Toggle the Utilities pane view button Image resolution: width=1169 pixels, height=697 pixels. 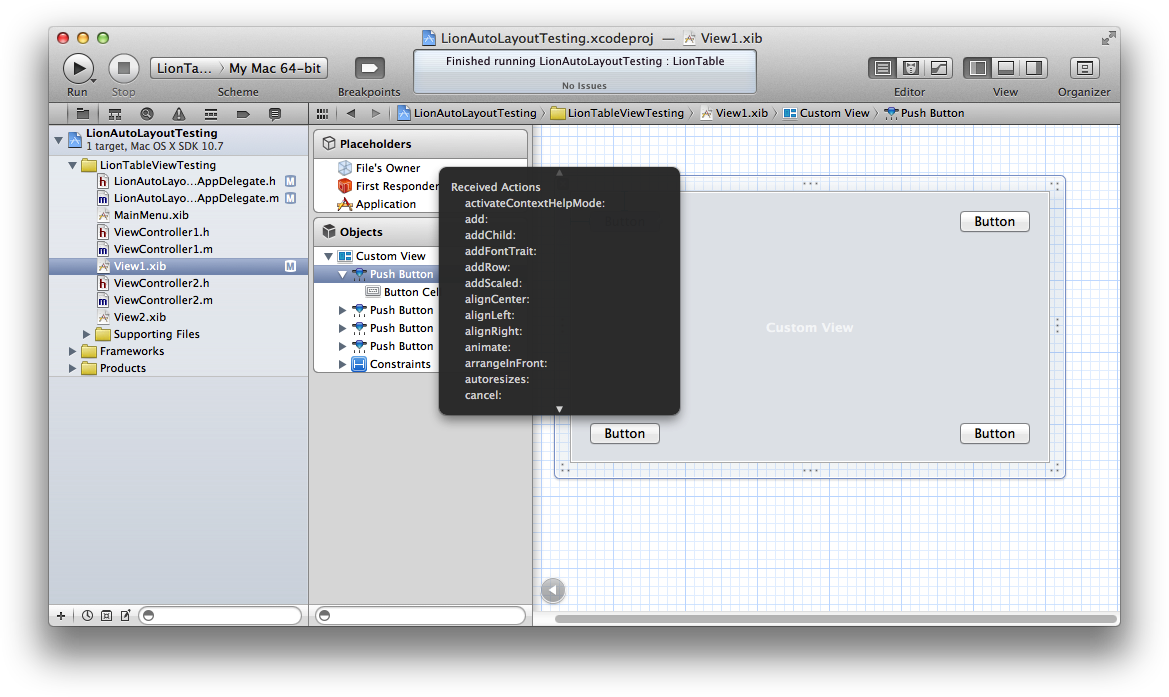(1033, 69)
